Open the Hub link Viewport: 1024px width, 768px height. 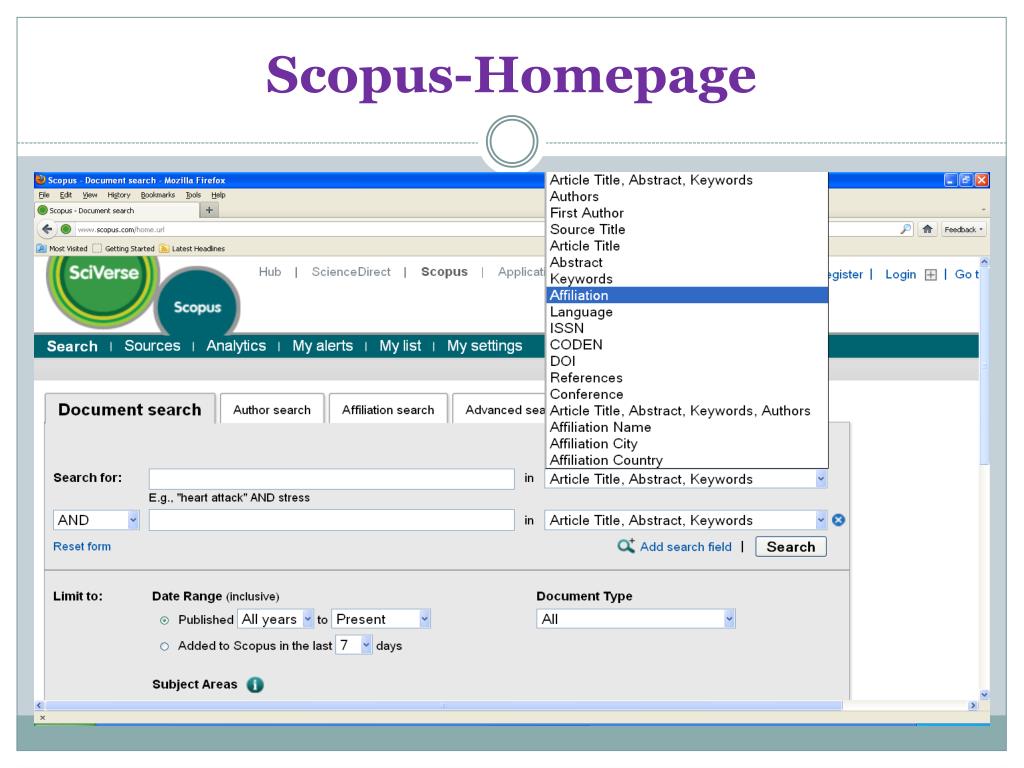click(270, 272)
